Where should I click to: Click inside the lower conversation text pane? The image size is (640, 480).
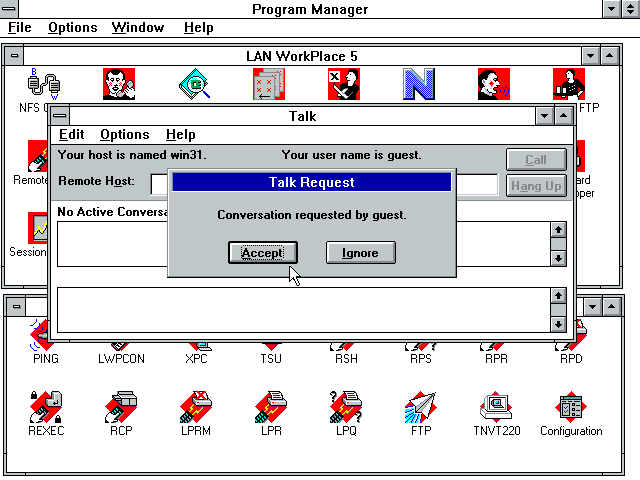pyautogui.click(x=304, y=310)
